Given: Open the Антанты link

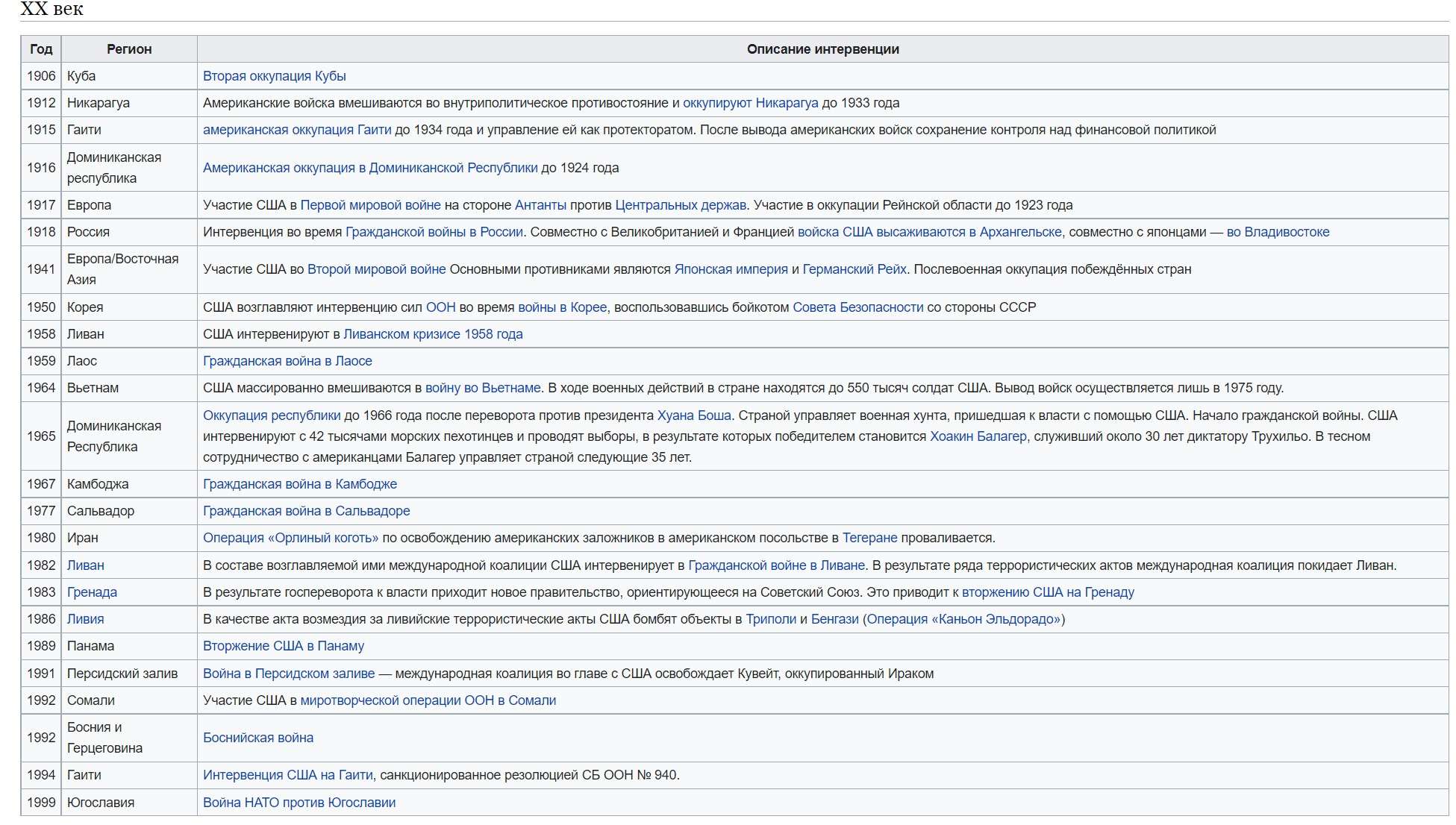Looking at the screenshot, I should click(x=540, y=205).
